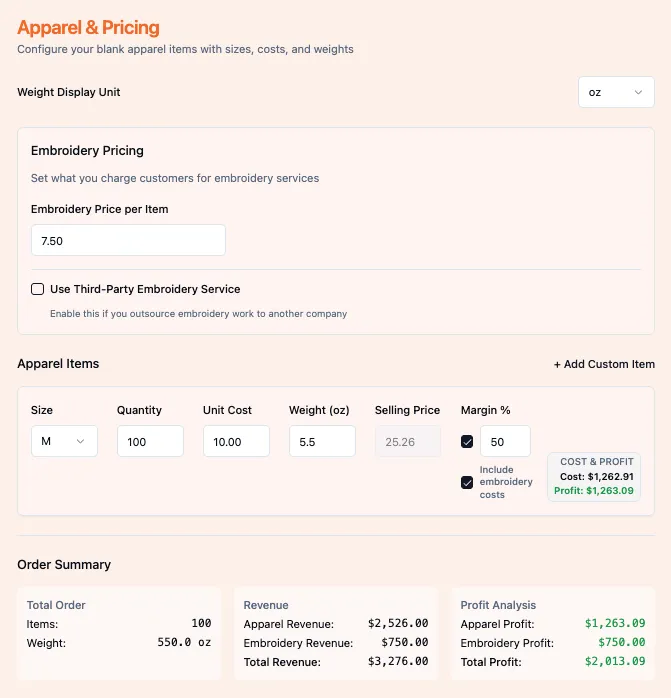This screenshot has width=671, height=698.
Task: Click the Revenue summary card
Action: coord(335,633)
